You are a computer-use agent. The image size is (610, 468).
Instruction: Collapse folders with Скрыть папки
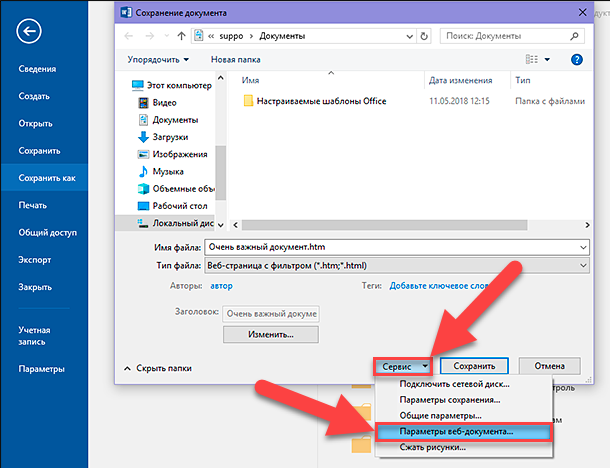click(x=158, y=368)
